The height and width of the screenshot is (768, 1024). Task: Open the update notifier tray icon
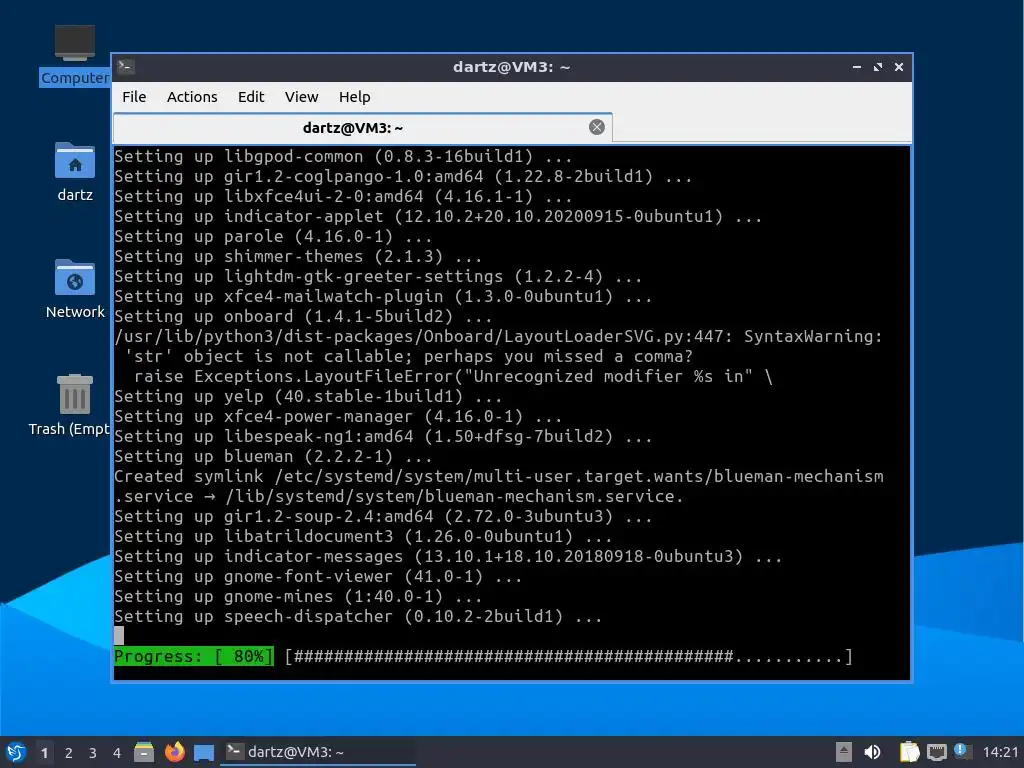coord(961,751)
